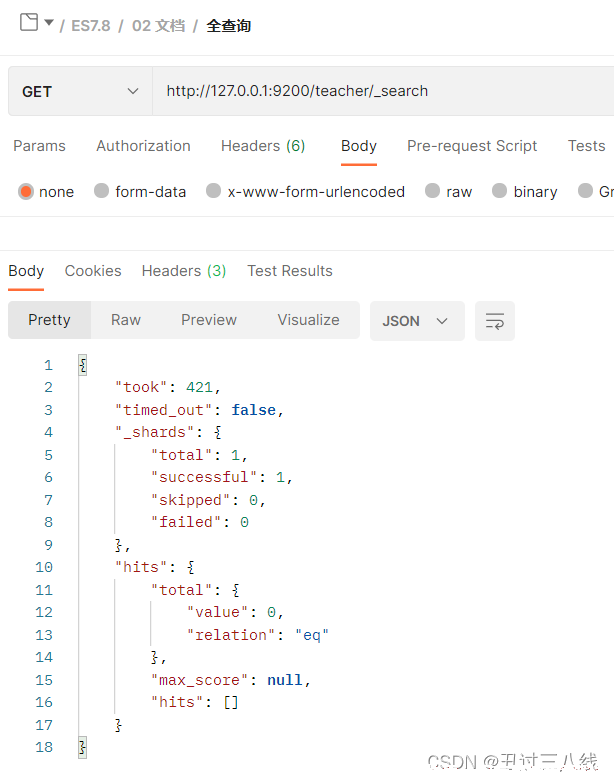Open the JSON format dropdown
The image size is (614, 782).
[417, 321]
